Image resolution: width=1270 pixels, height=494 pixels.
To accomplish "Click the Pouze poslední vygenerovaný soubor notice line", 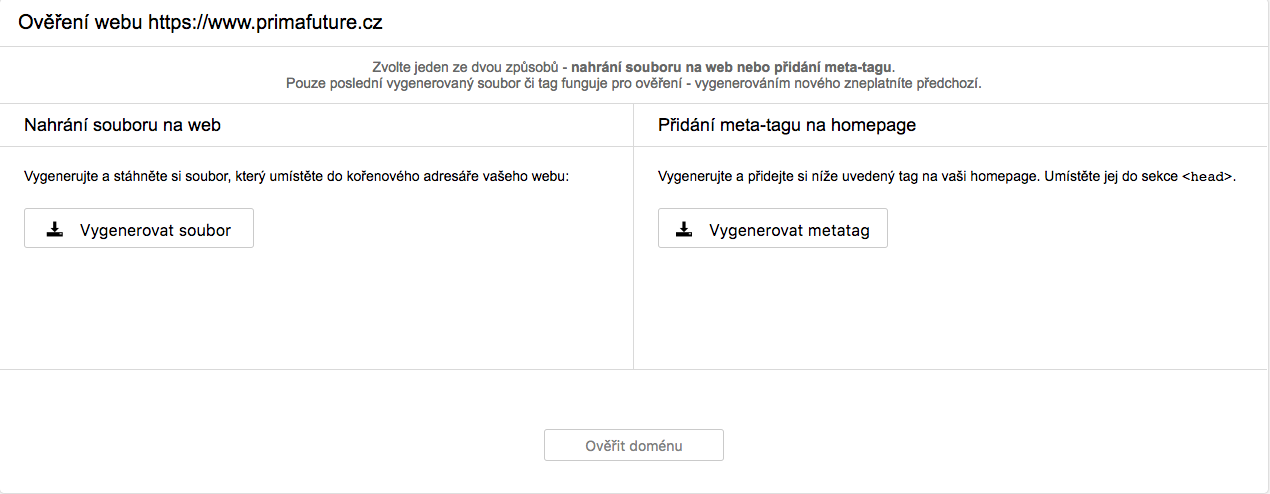I will [634, 83].
